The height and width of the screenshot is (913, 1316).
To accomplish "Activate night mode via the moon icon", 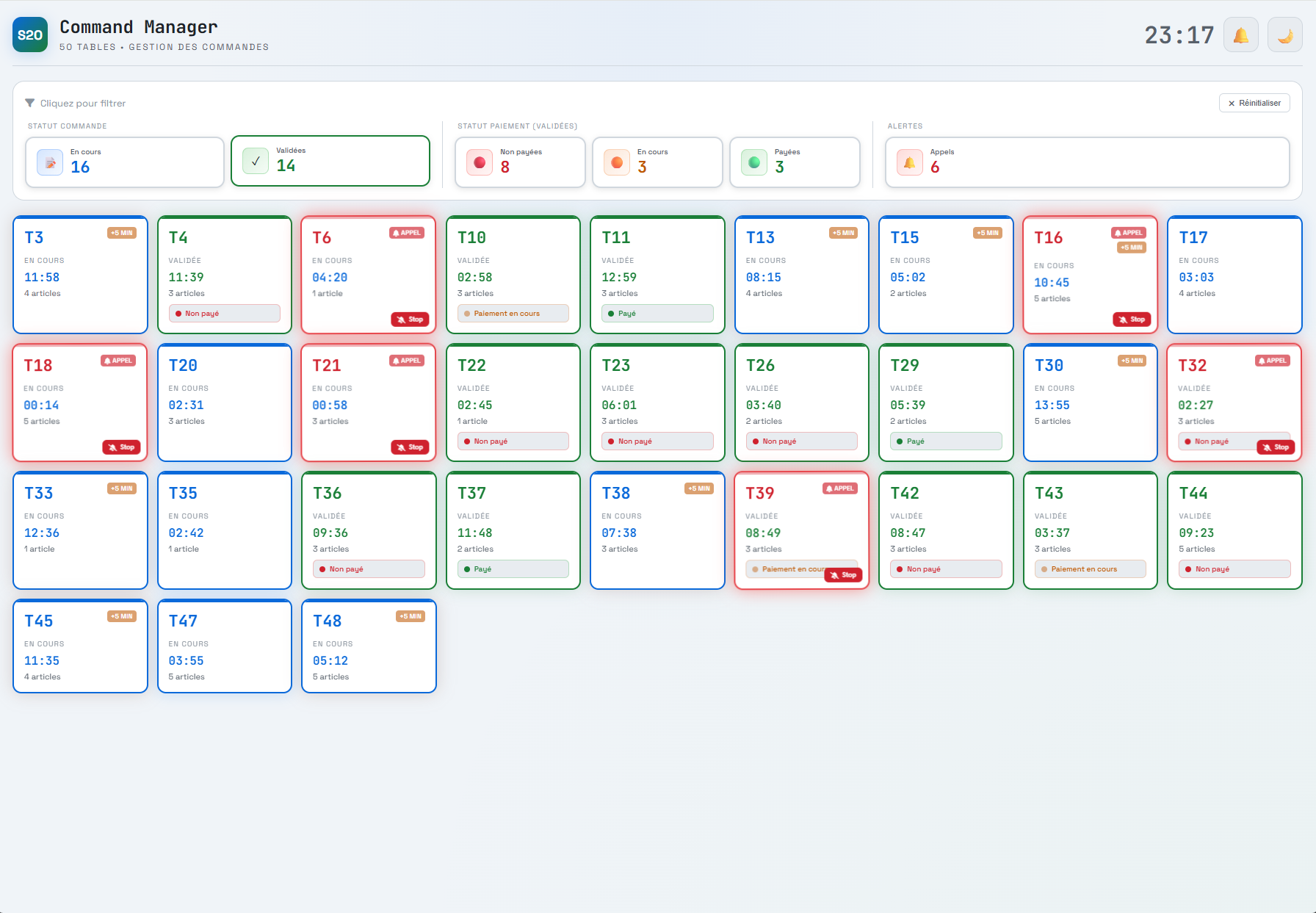I will (1285, 35).
